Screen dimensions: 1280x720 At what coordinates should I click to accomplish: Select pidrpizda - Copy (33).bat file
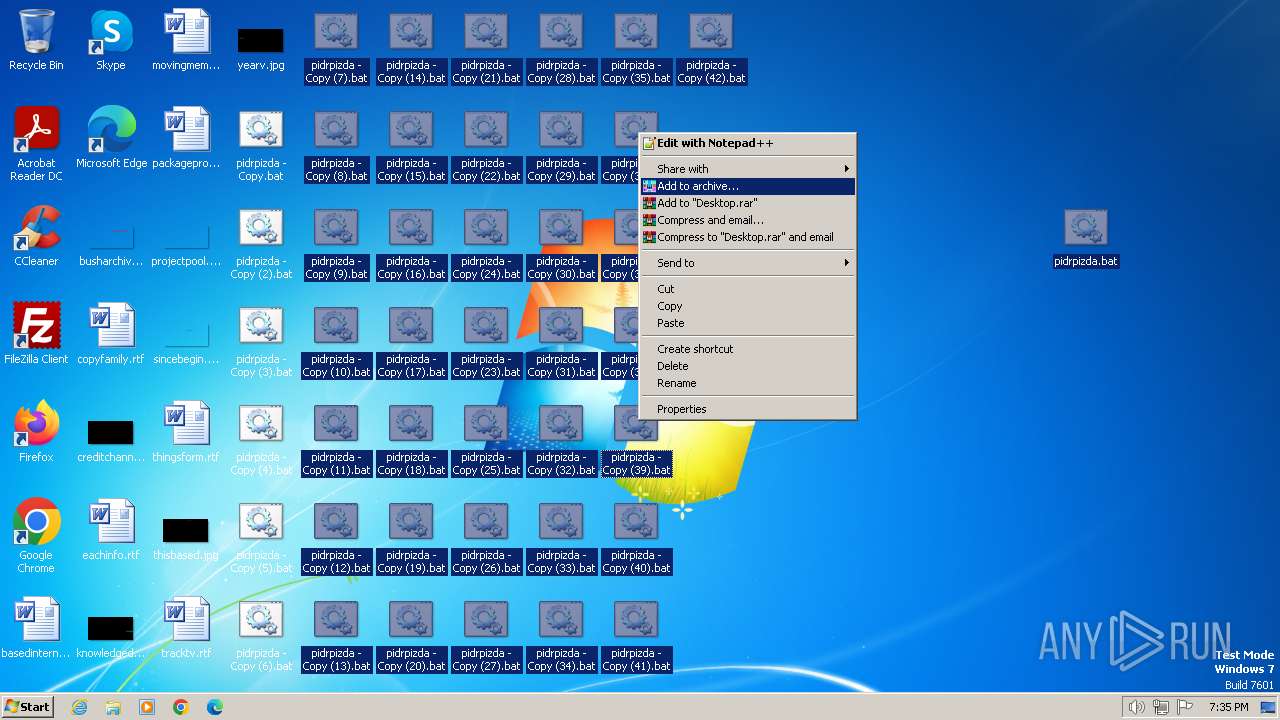tap(561, 538)
